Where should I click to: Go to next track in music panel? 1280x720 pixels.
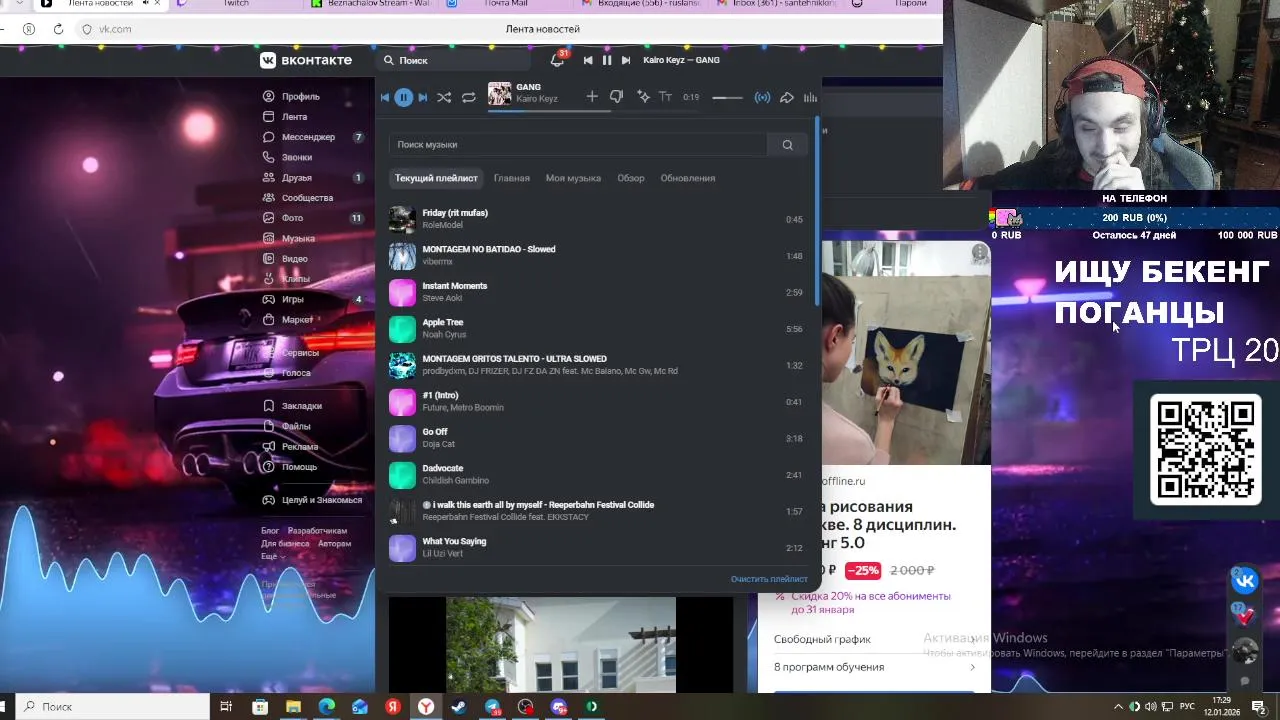423,97
